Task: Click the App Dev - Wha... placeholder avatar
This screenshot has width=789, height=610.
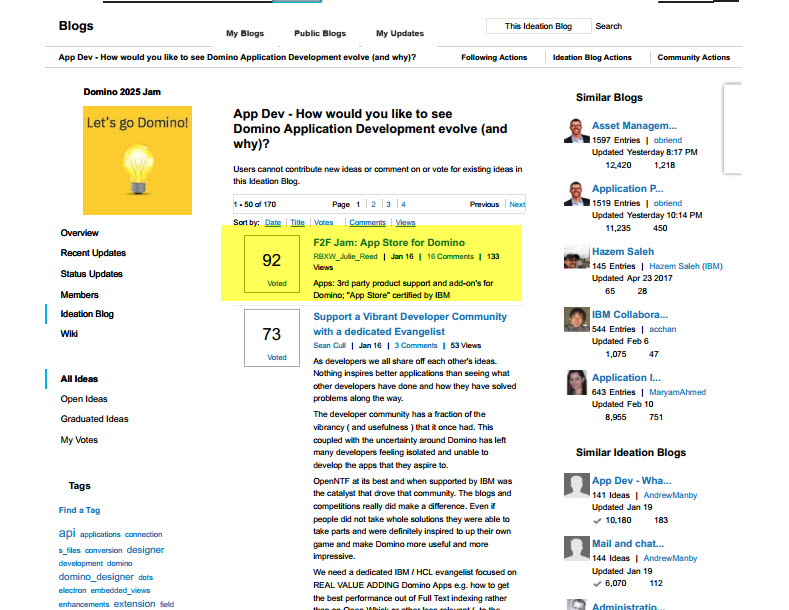Action: 577,486
